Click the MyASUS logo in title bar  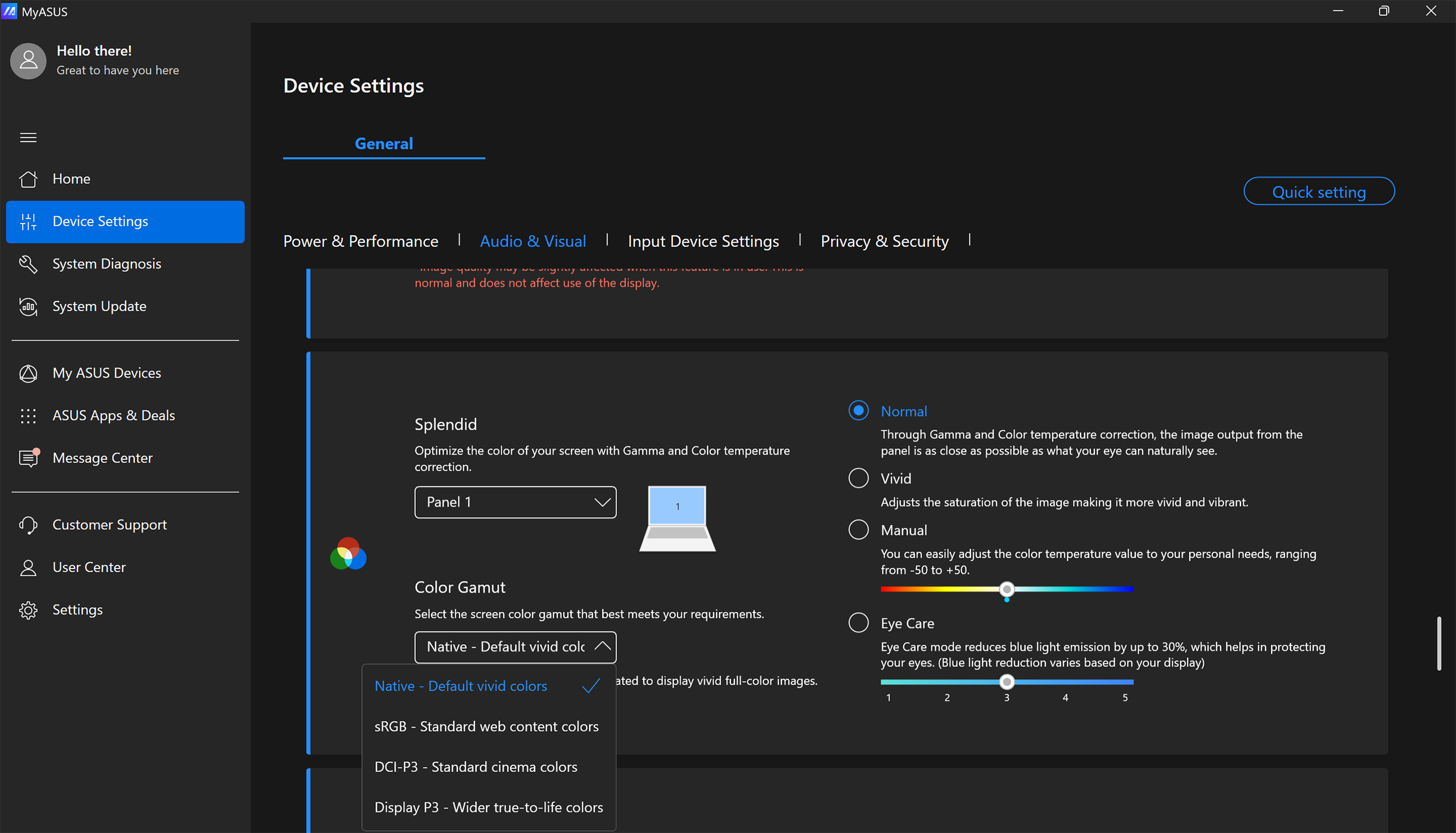pyautogui.click(x=9, y=11)
